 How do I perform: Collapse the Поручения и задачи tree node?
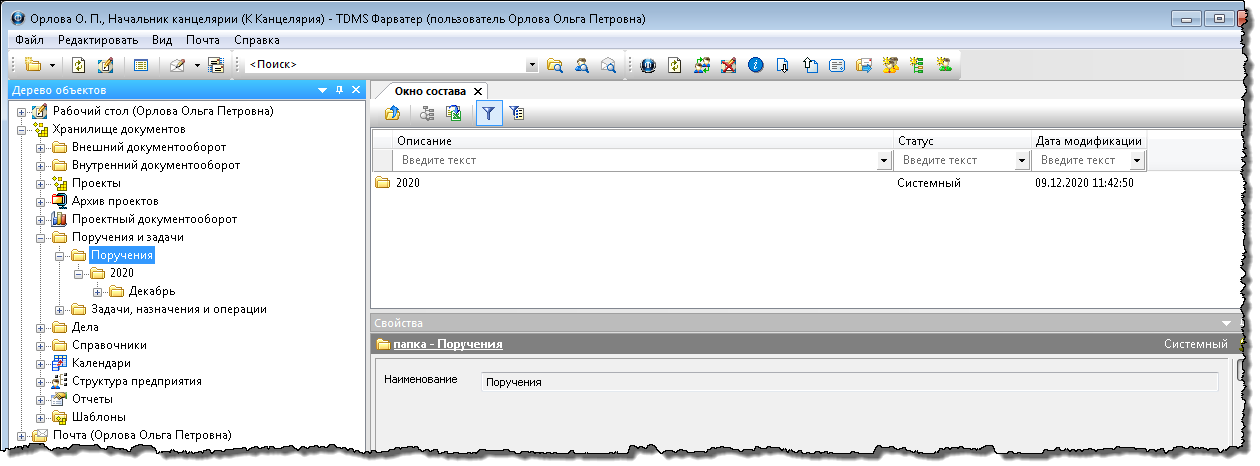point(41,238)
